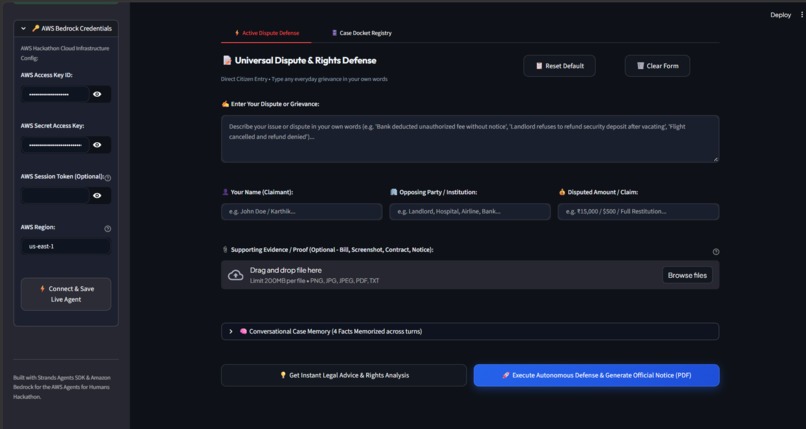Click the 'Universal Dispute & Rights Defense' heading
Image resolution: width=806 pixels, height=429 pixels.
[x=305, y=61]
